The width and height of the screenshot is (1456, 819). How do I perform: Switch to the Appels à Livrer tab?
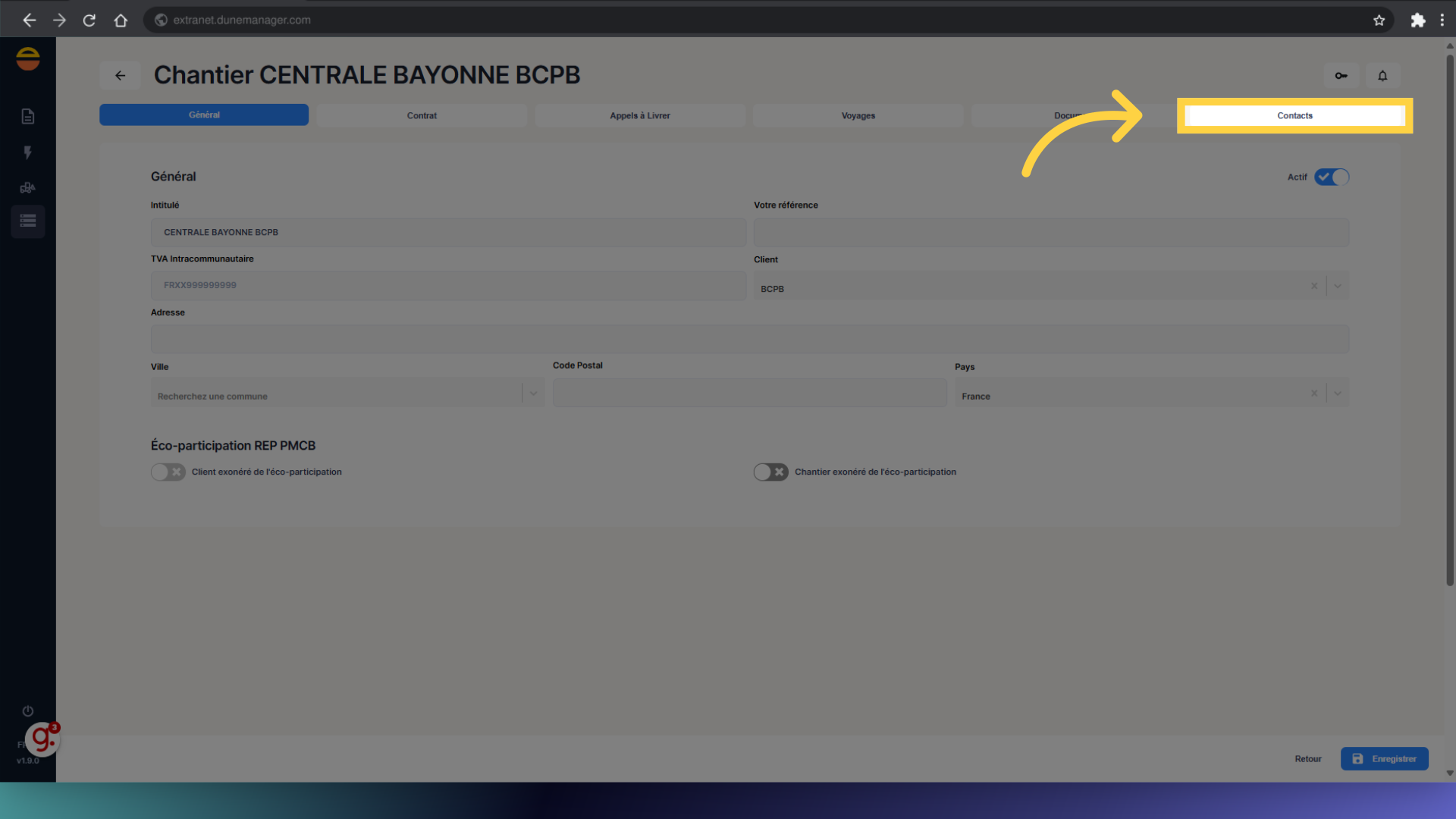[x=639, y=115]
